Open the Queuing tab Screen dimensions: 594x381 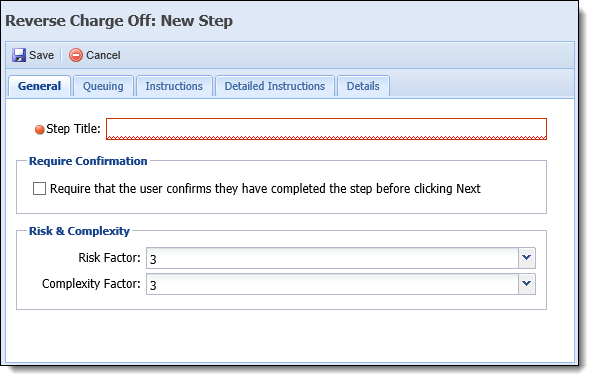click(x=103, y=86)
